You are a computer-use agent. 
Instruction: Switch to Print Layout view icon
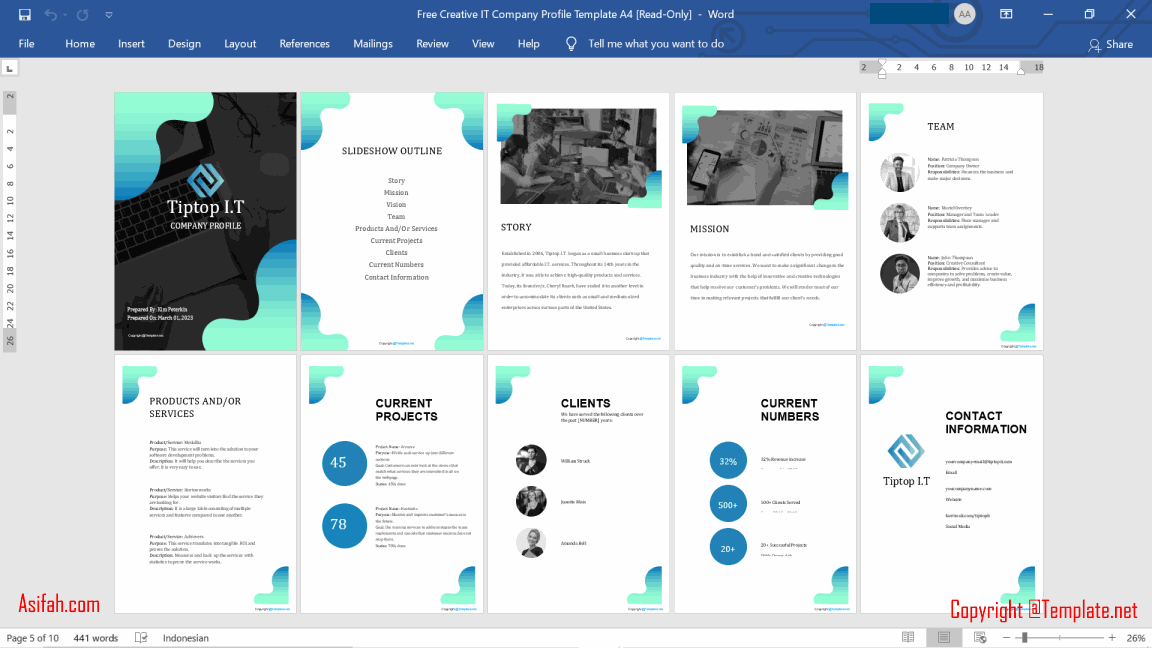944,638
